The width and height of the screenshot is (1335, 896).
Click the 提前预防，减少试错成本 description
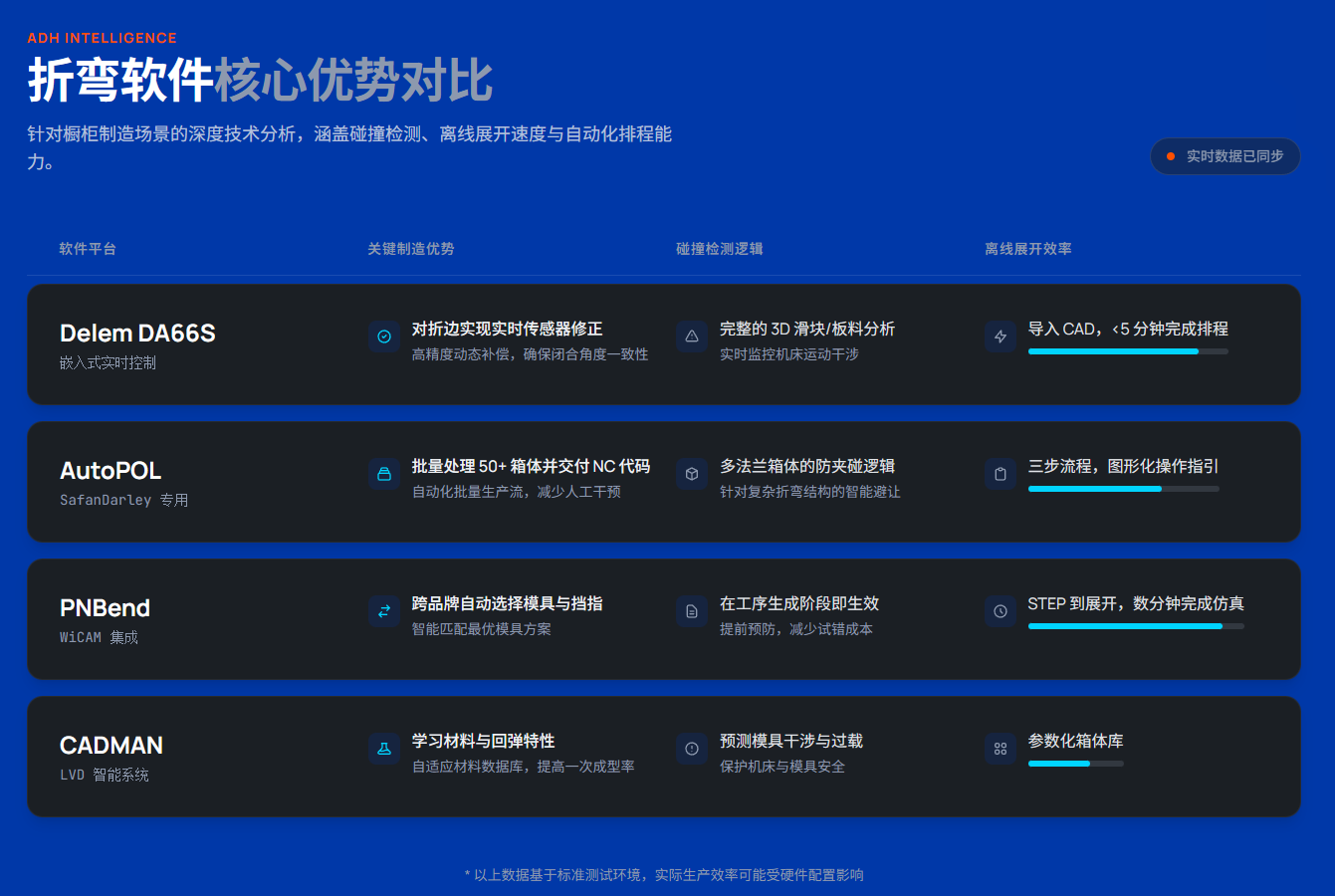[x=796, y=629]
